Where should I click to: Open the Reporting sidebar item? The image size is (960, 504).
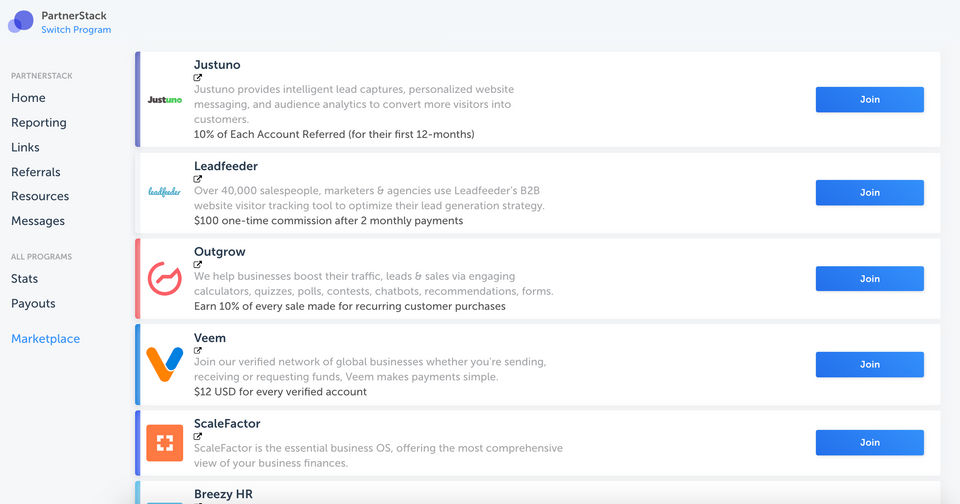click(x=39, y=123)
